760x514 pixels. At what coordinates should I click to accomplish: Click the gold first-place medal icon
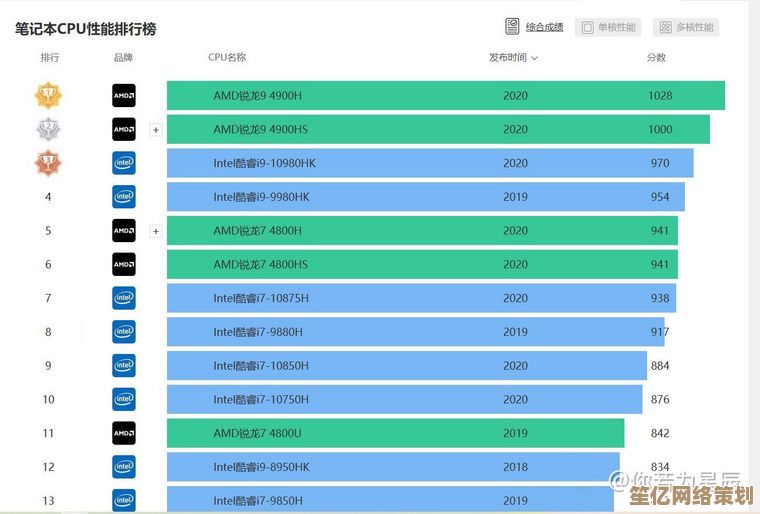[x=48, y=96]
